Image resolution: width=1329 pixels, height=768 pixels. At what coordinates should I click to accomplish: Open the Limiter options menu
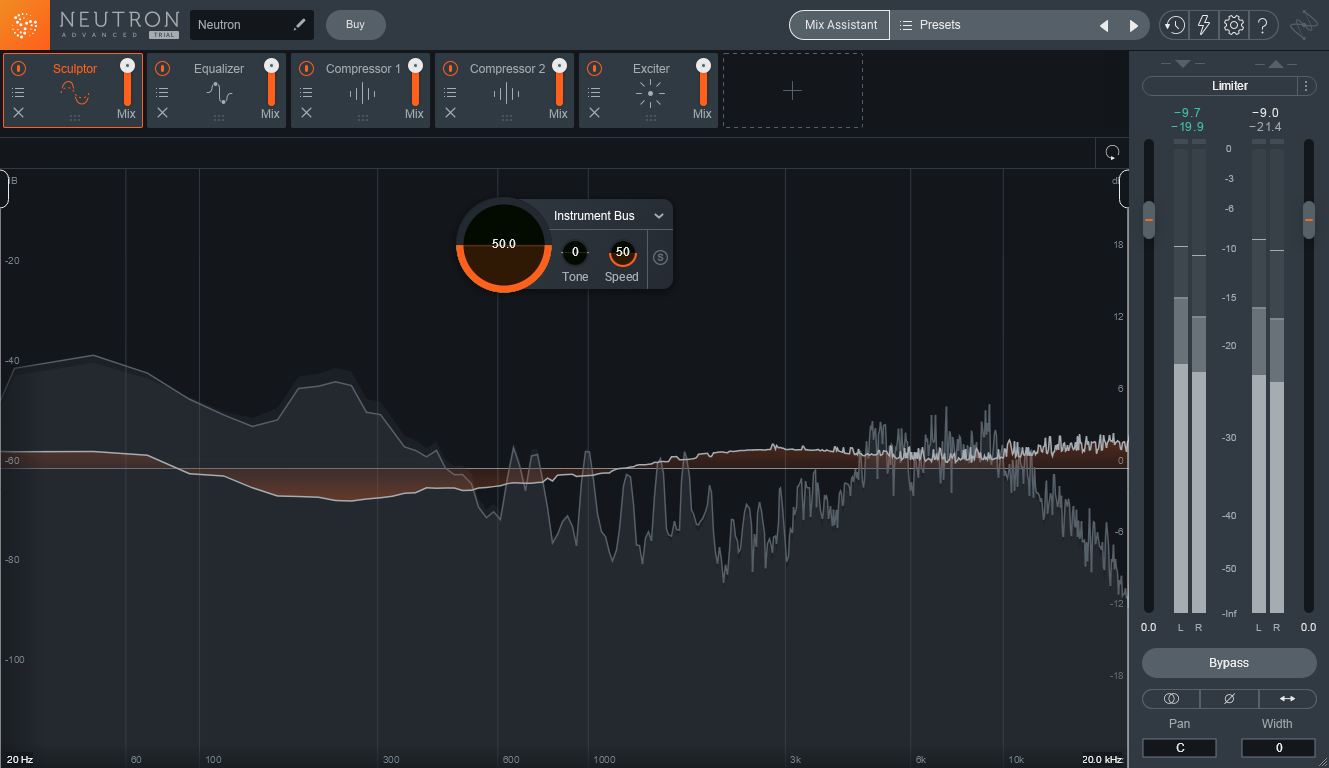(1306, 86)
